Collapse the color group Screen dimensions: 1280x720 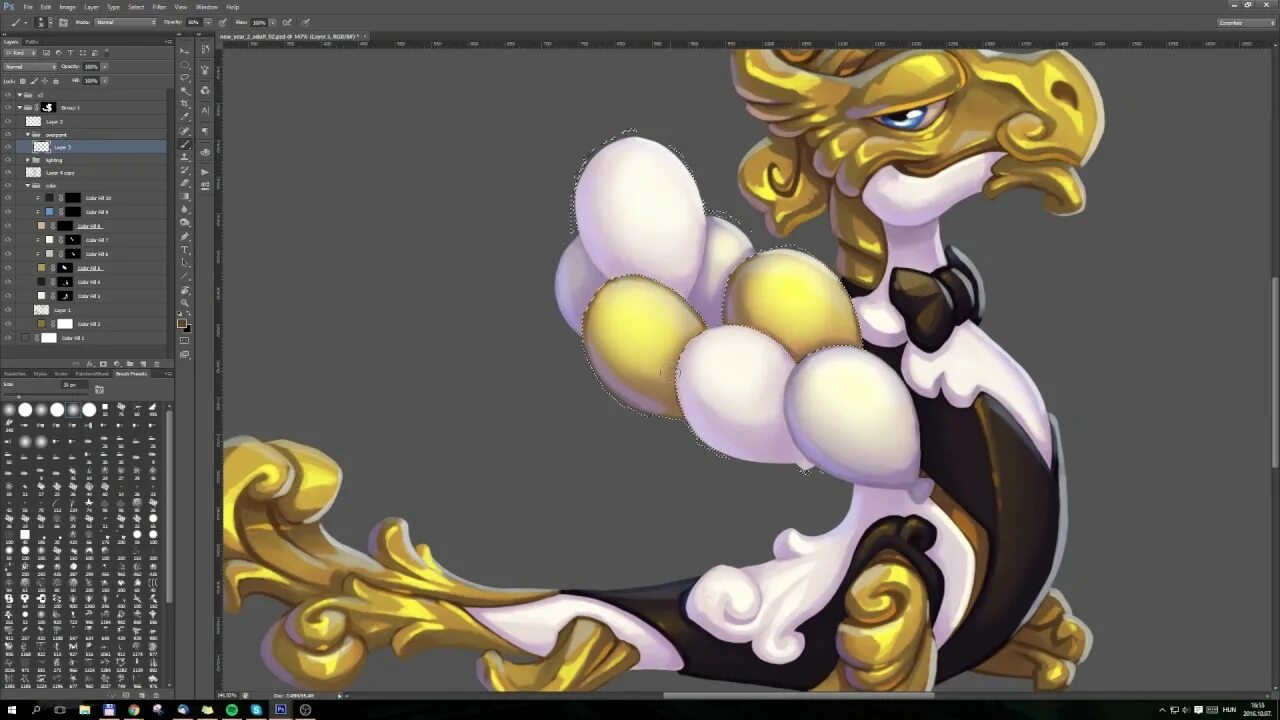pyautogui.click(x=28, y=185)
